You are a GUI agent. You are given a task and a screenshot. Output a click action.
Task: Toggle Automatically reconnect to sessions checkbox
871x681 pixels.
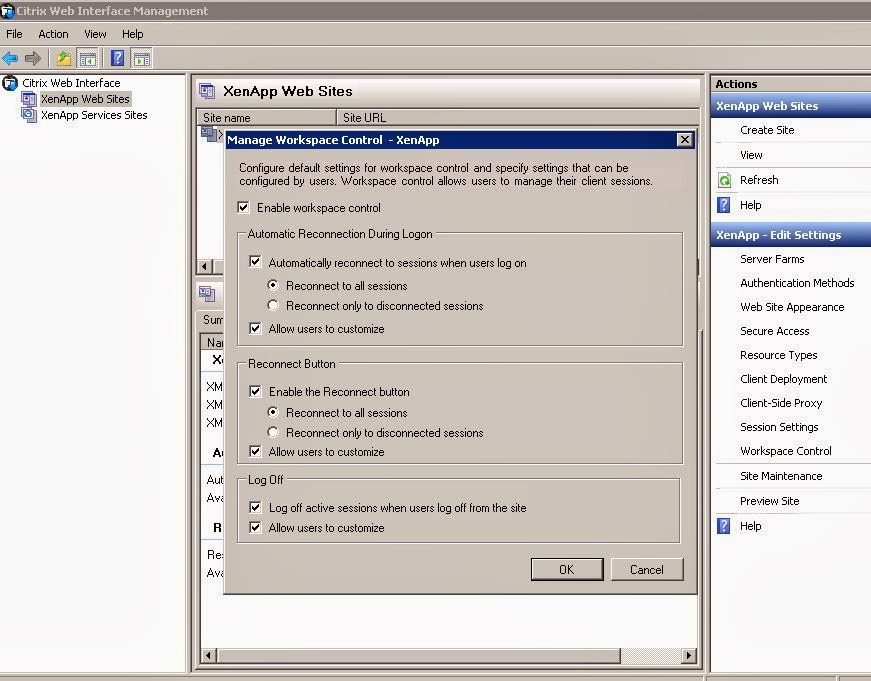pyautogui.click(x=255, y=261)
